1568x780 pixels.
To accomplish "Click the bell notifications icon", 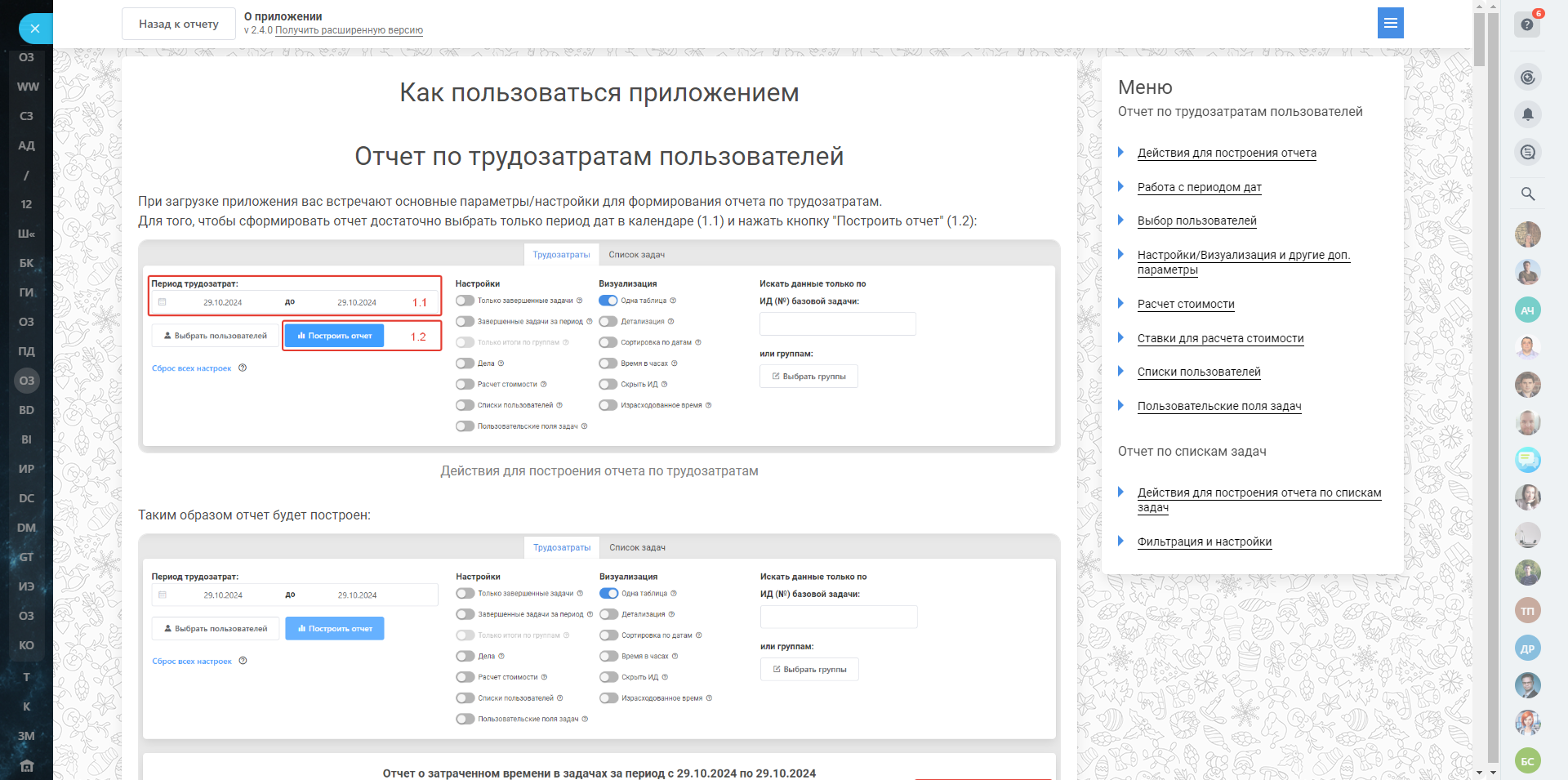I will [x=1527, y=114].
